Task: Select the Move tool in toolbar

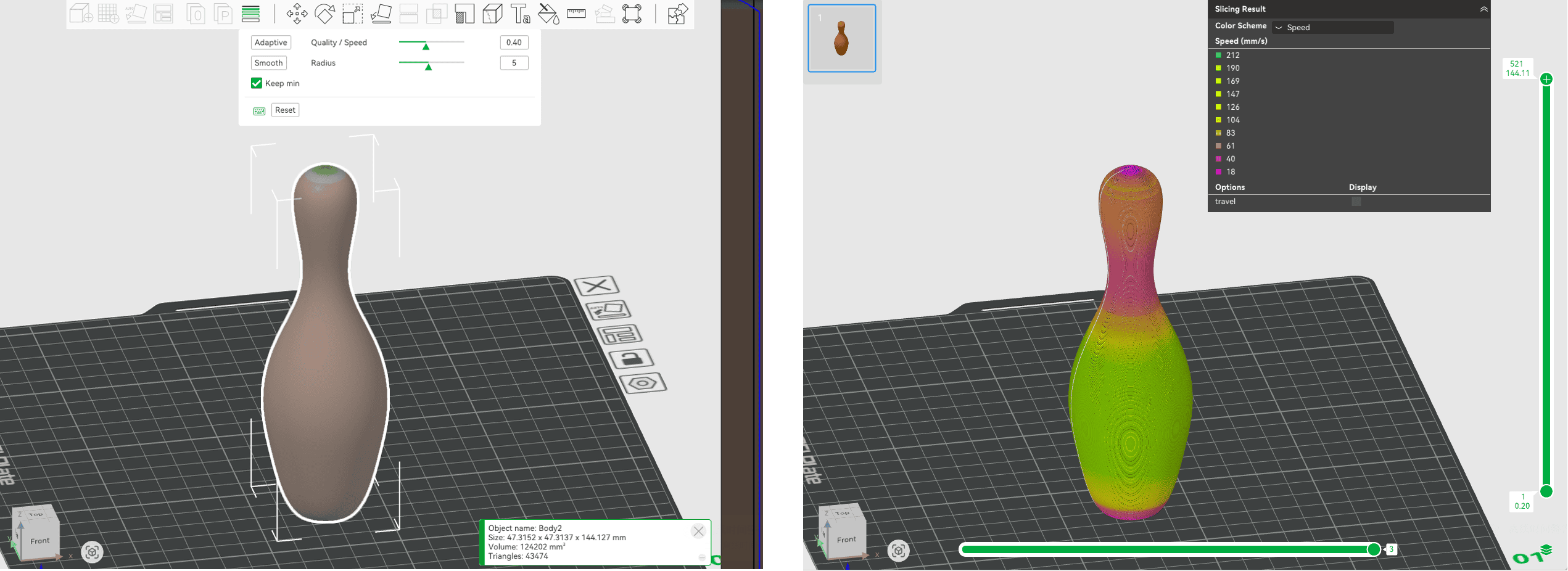Action: [297, 14]
